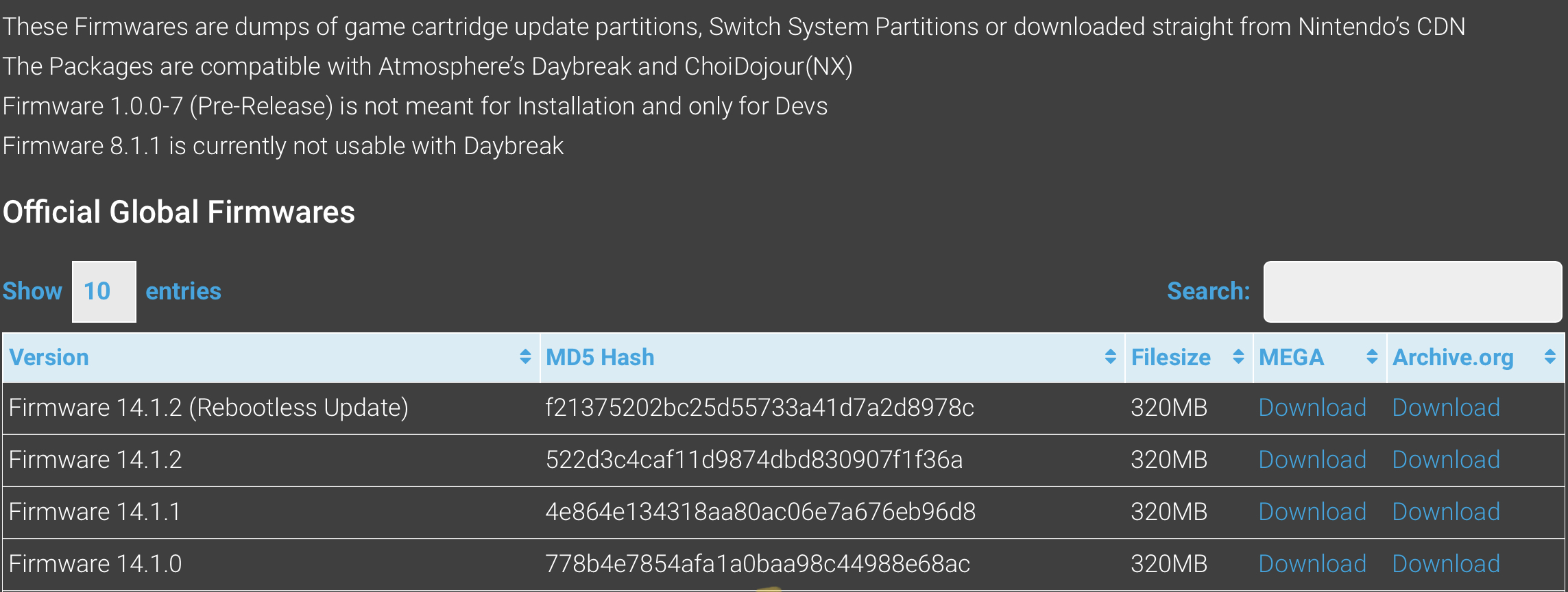Sort by MEGA column arrow icon
The image size is (1568, 592).
[x=1372, y=357]
